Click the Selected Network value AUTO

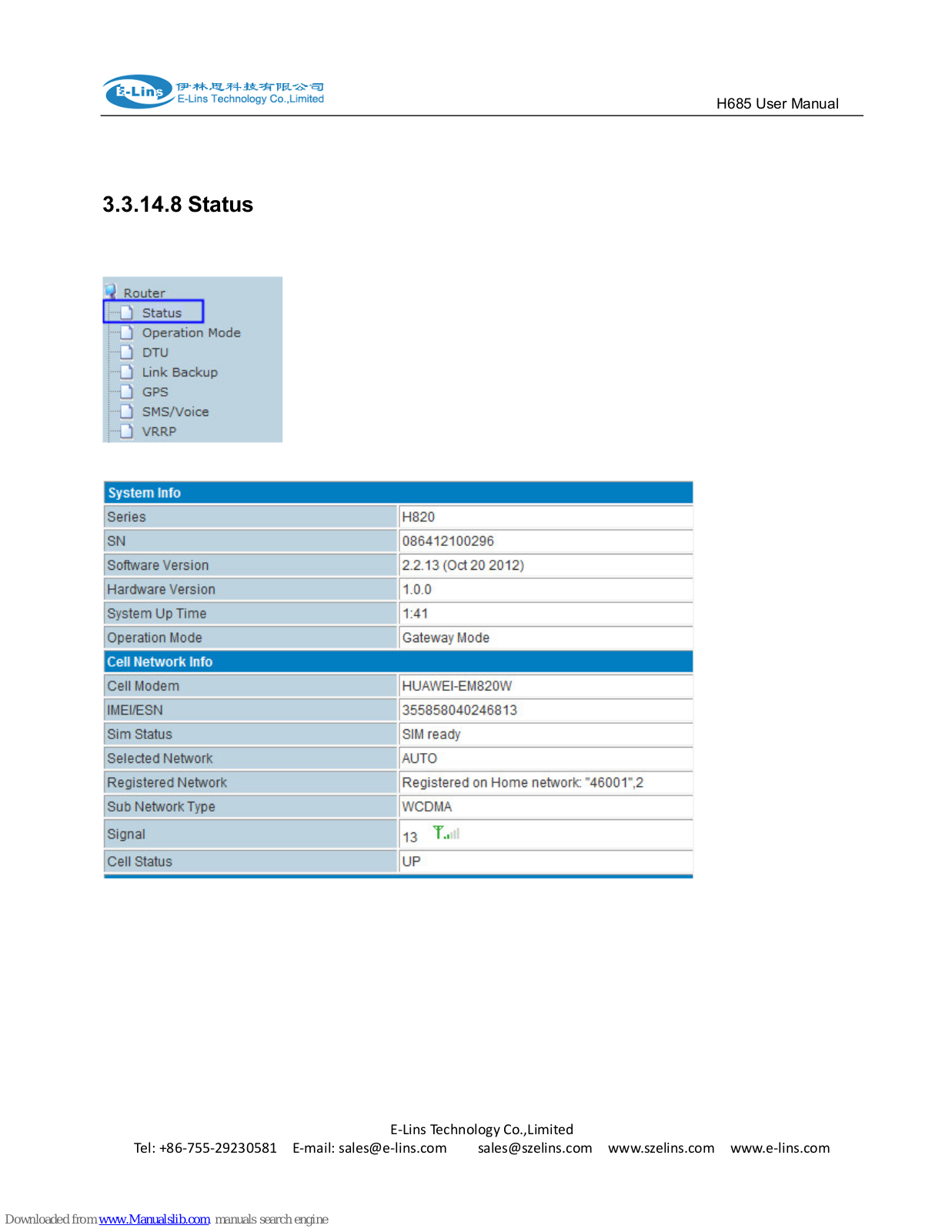[x=419, y=758]
